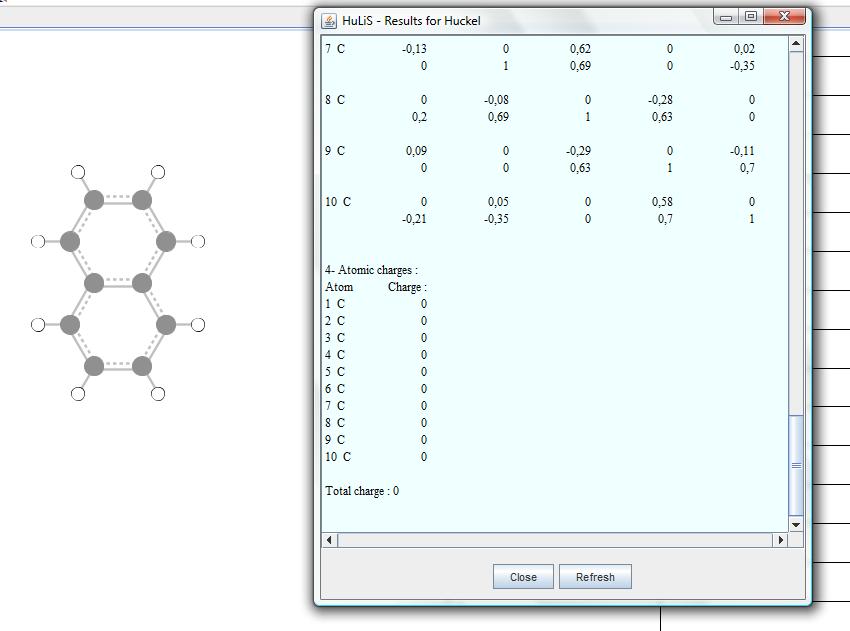The image size is (850, 631).
Task: Click the right-side hydrogen of the upper ring
Action: point(196,240)
